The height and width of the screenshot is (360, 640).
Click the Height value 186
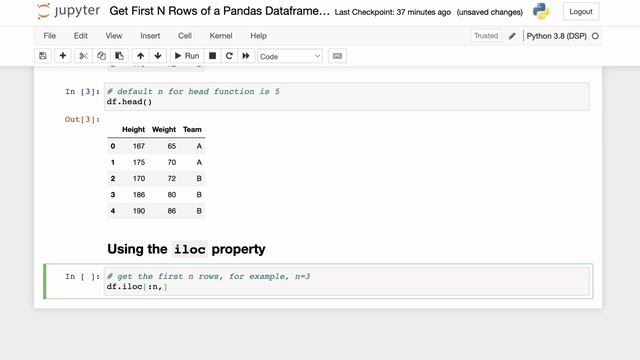point(139,195)
